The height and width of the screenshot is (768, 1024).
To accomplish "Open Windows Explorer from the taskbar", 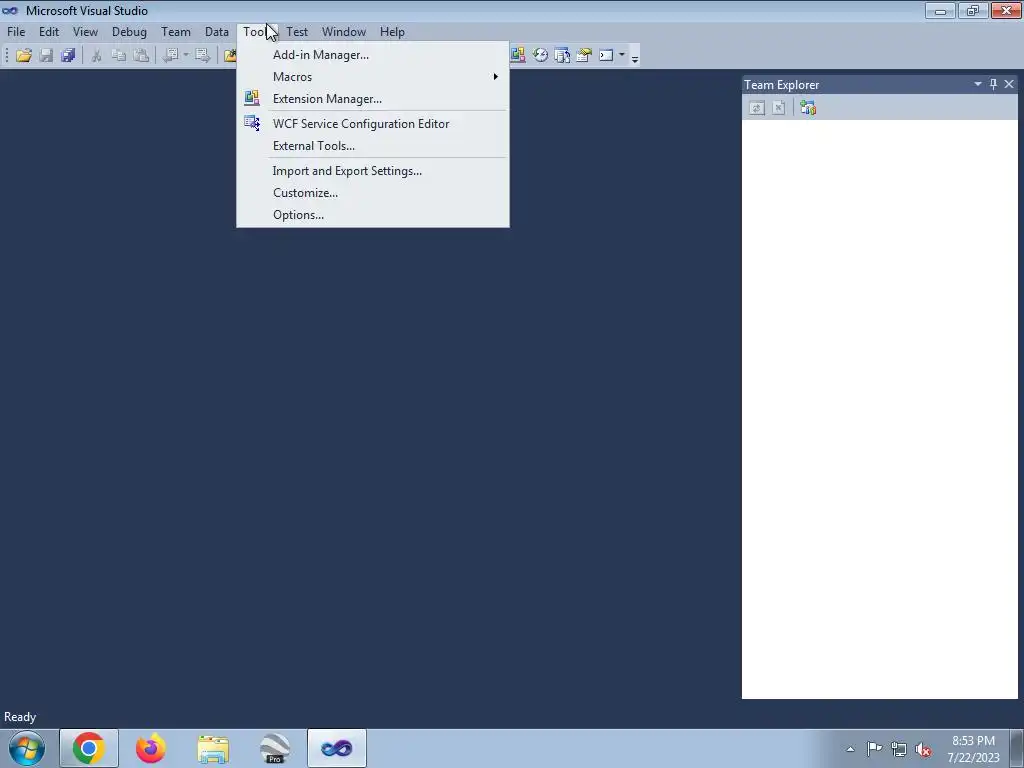I will tap(213, 748).
